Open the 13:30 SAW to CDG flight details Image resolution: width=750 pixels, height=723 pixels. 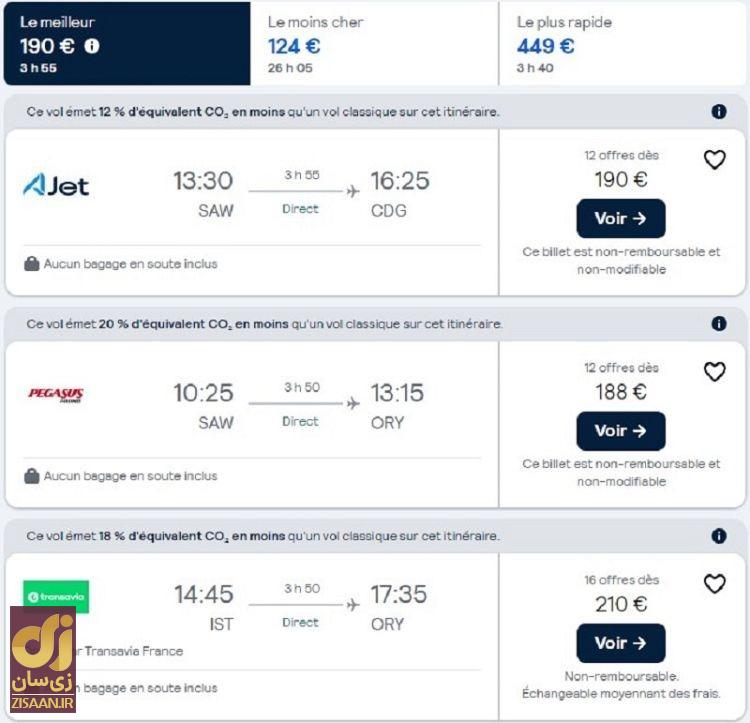(300, 194)
